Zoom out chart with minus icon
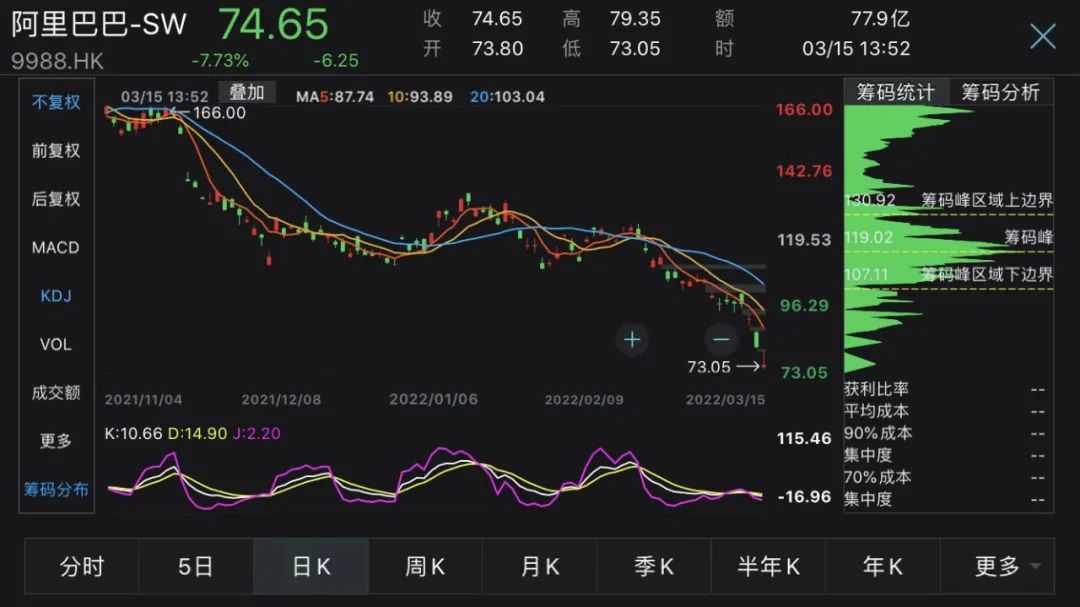 [721, 339]
